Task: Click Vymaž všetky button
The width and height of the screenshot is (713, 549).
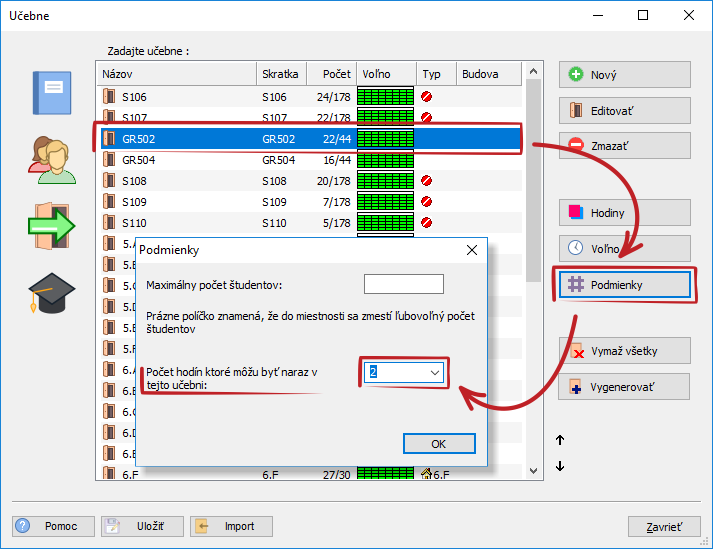Action: (x=624, y=351)
